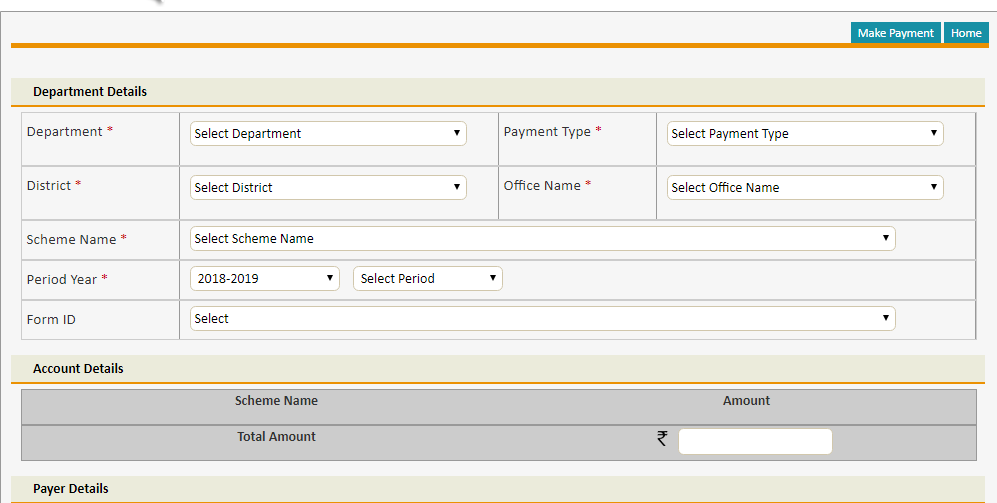The height and width of the screenshot is (503, 997).
Task: Click the Account Details section header
Action: tap(78, 369)
